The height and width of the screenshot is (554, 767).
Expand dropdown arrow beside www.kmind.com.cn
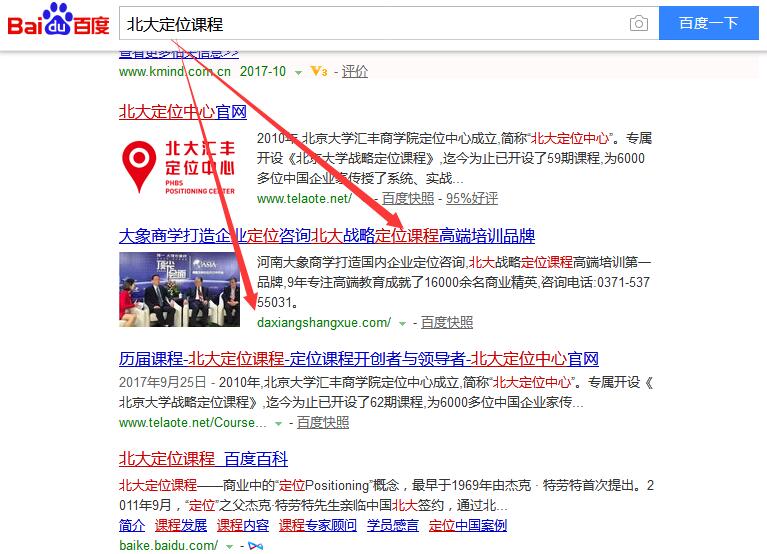[x=298, y=73]
